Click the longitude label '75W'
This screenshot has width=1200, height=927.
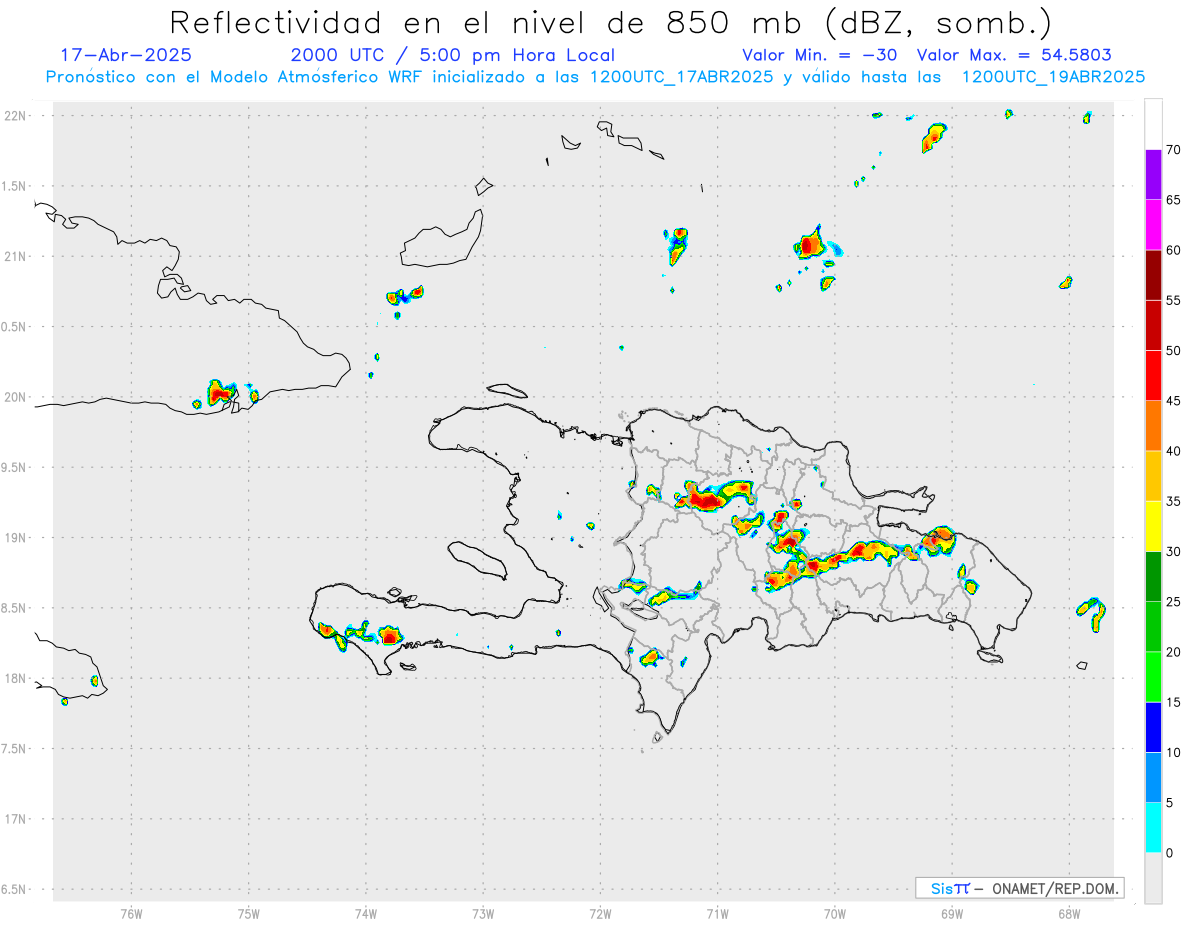click(249, 914)
